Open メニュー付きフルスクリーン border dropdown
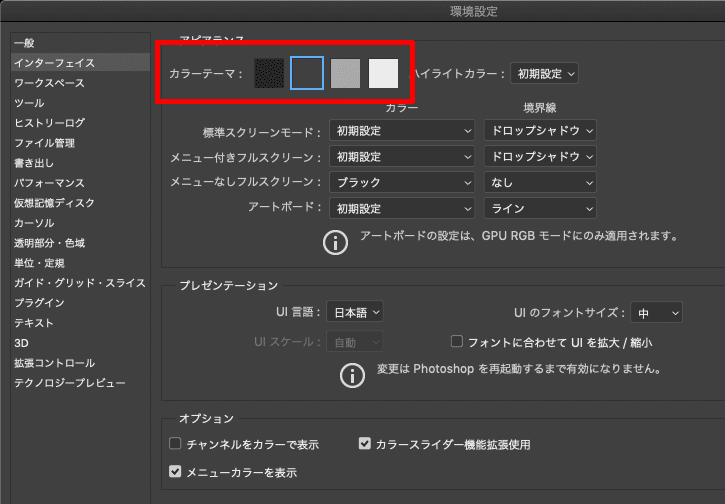 click(x=540, y=157)
